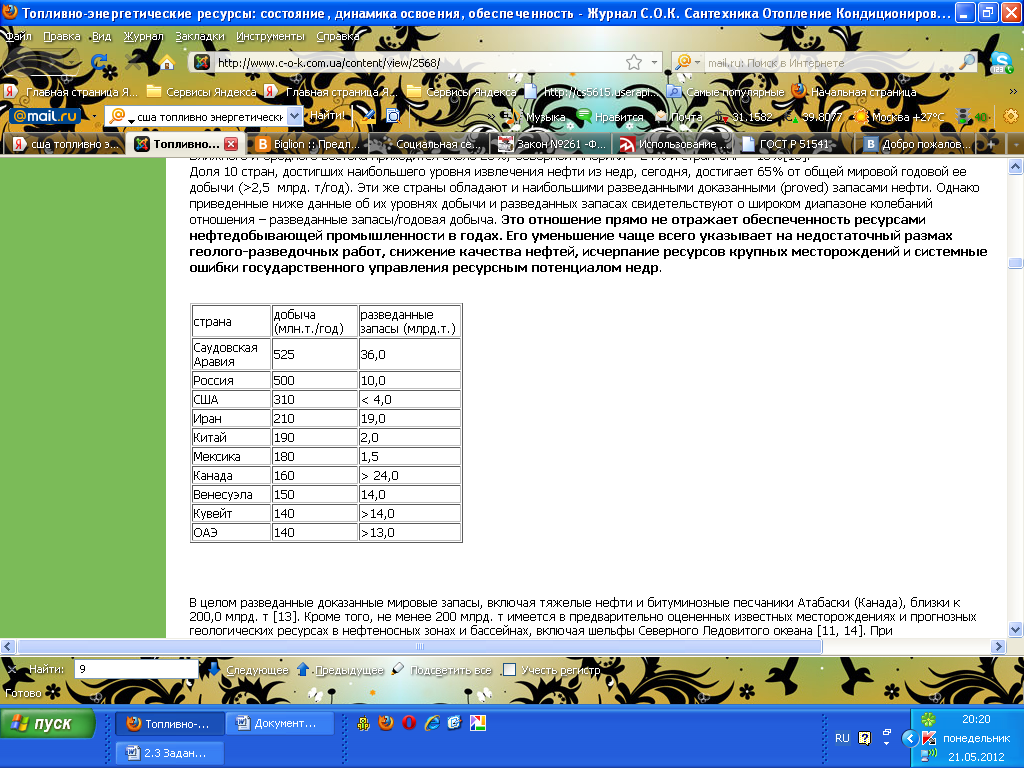Open the list all tabs dropdown
The height and width of the screenshot is (768, 1024).
pyautogui.click(x=1015, y=144)
